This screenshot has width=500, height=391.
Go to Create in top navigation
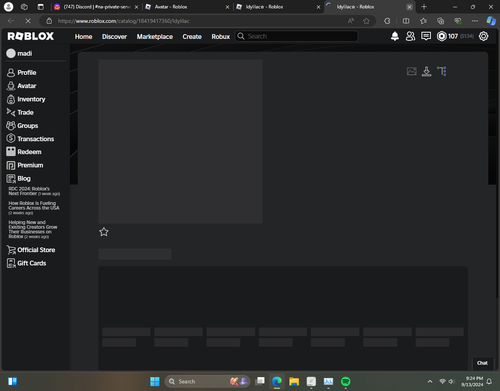click(192, 36)
